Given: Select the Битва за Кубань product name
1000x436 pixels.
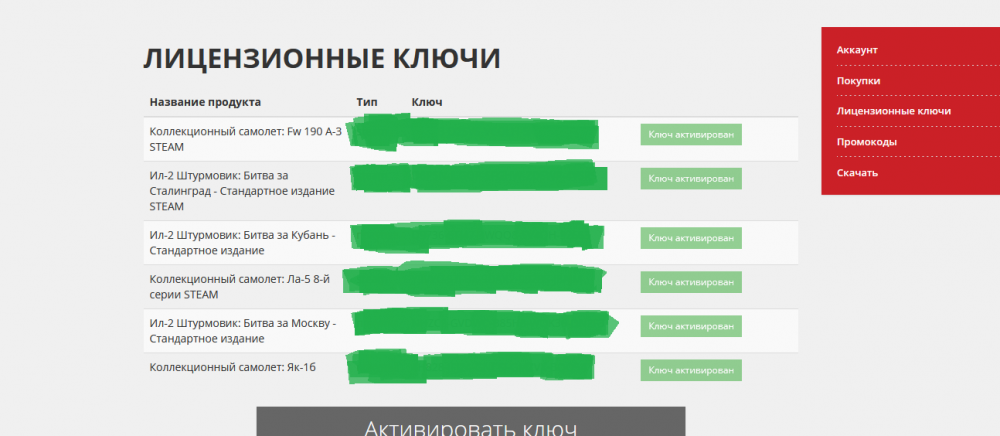Looking at the screenshot, I should [x=242, y=243].
